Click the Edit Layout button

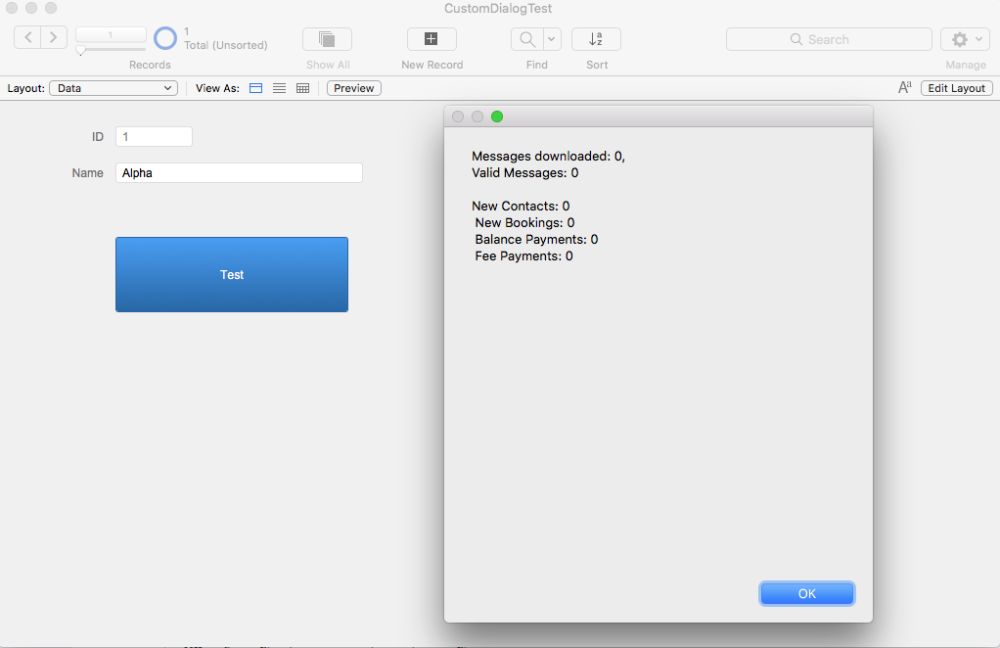tap(956, 88)
